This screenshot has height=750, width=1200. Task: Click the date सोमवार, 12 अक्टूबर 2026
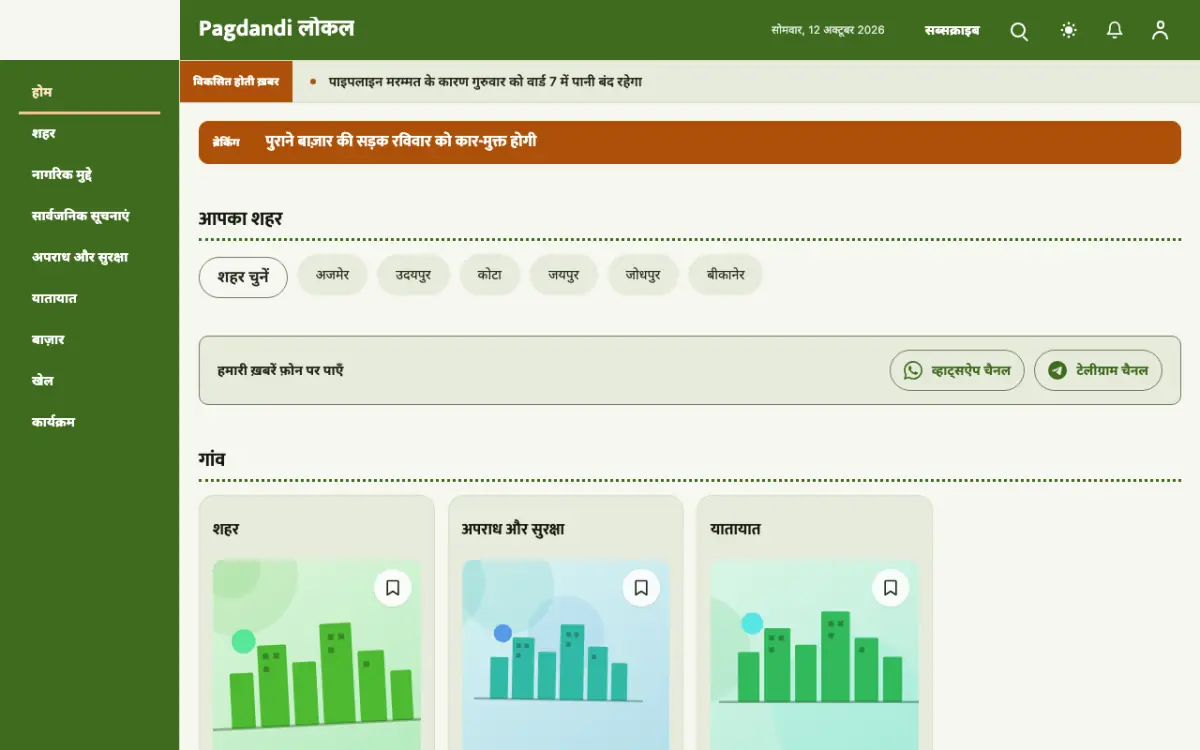[828, 30]
